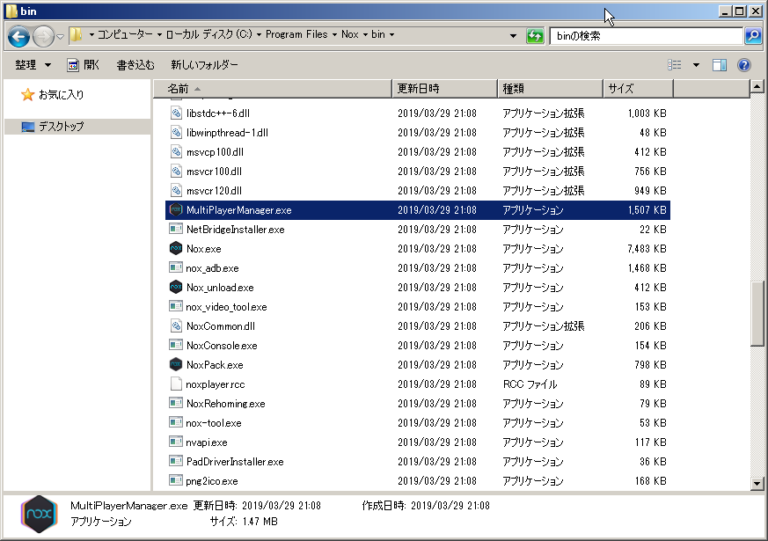Click the back navigation arrow
768x541 pixels.
[18, 36]
